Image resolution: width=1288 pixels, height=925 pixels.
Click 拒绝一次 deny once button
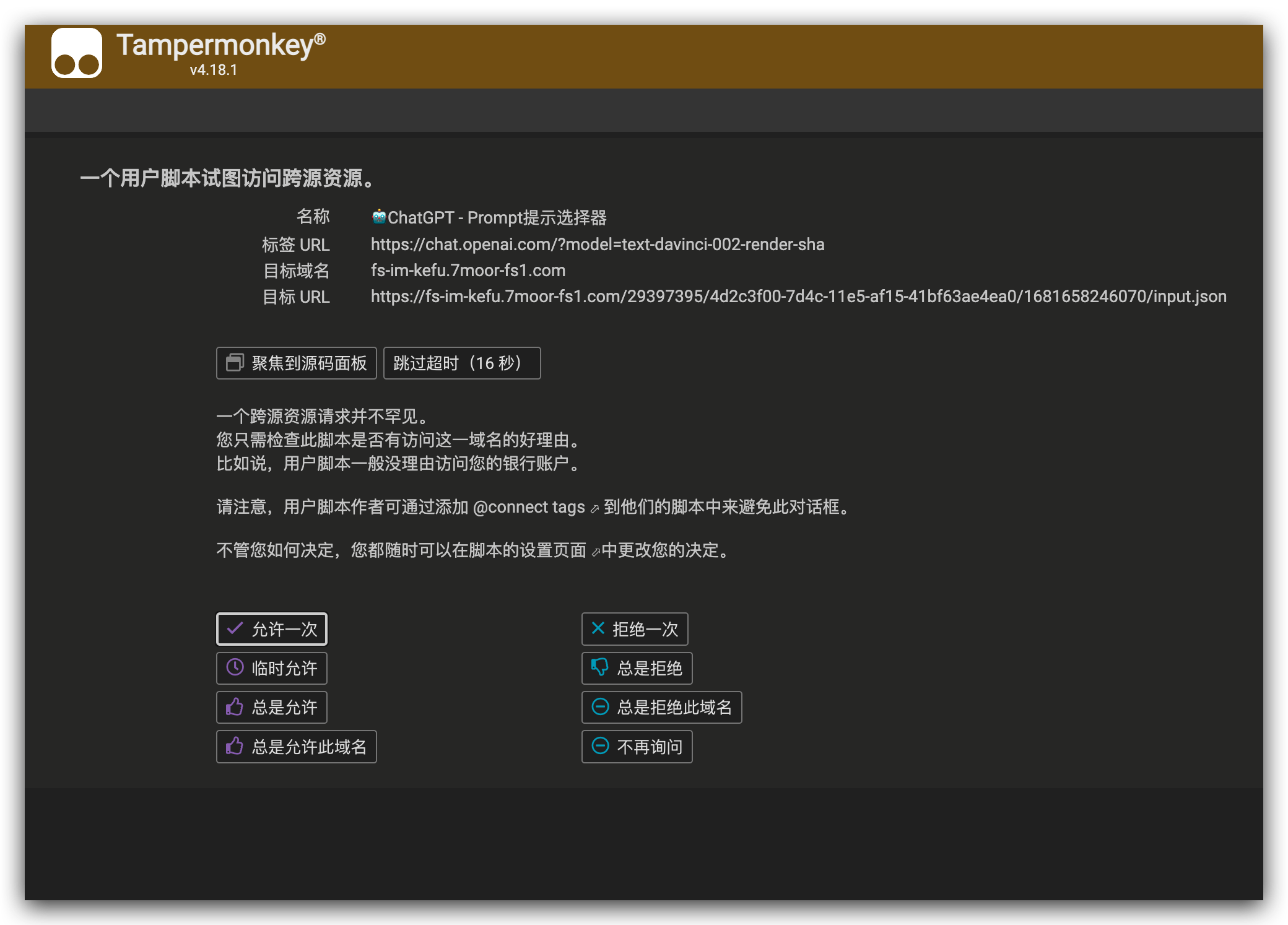[x=635, y=629]
